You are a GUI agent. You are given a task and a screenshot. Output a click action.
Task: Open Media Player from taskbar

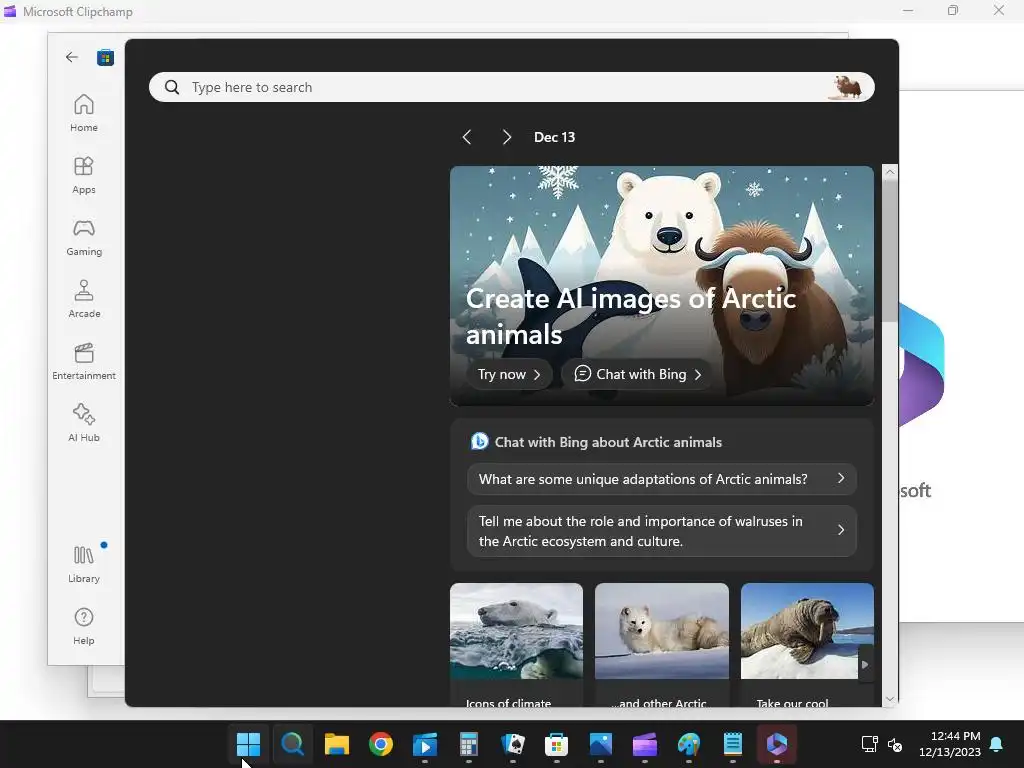coord(424,744)
